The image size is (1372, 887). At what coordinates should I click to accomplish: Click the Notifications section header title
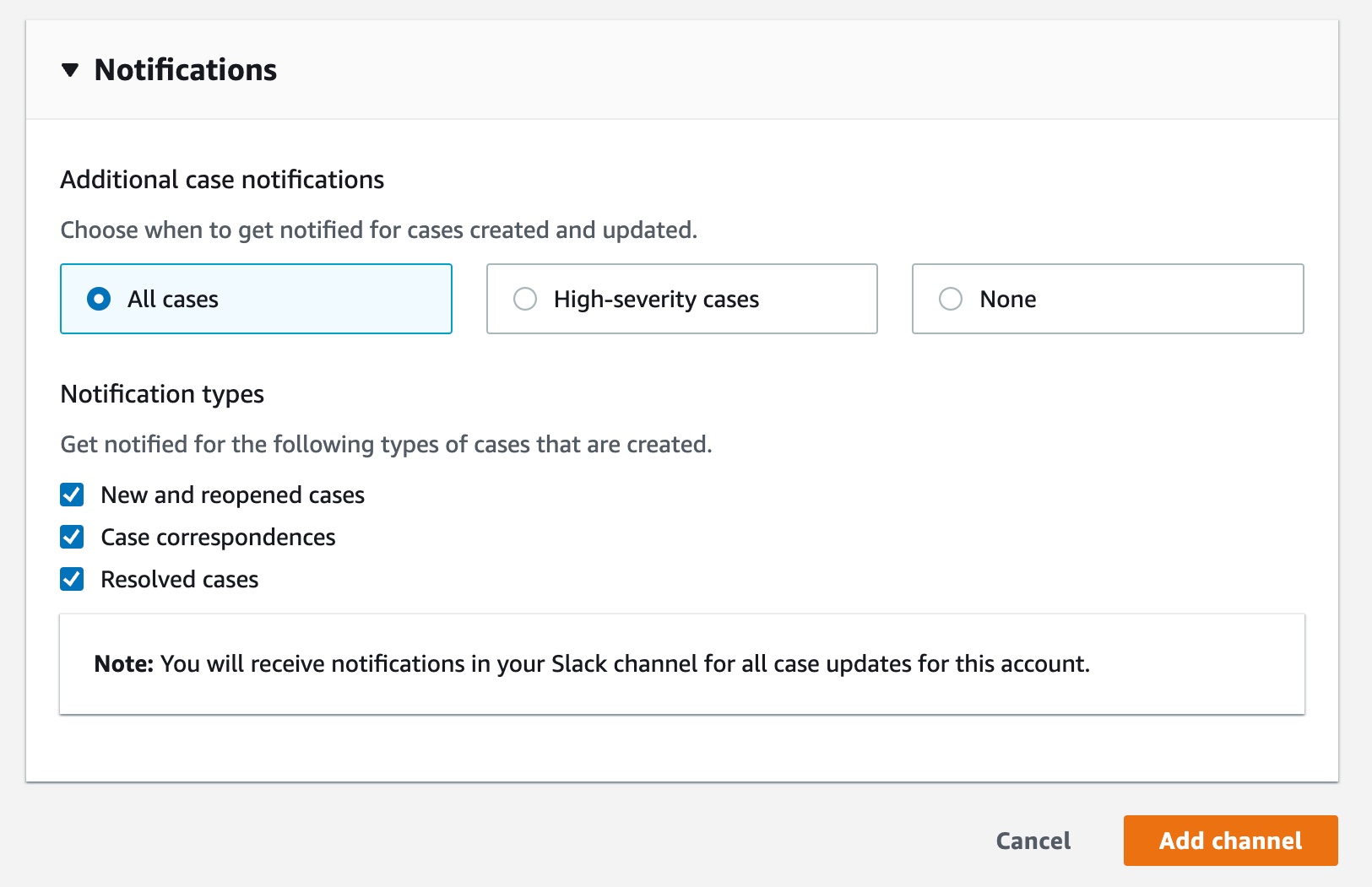click(185, 70)
